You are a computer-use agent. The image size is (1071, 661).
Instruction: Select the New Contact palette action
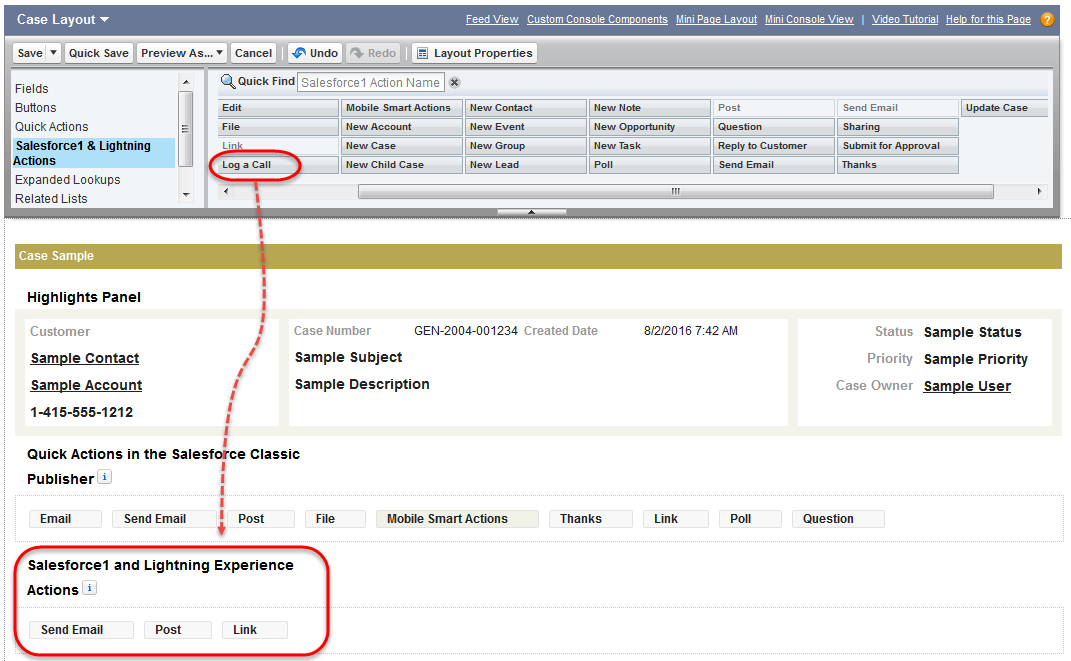tap(526, 108)
